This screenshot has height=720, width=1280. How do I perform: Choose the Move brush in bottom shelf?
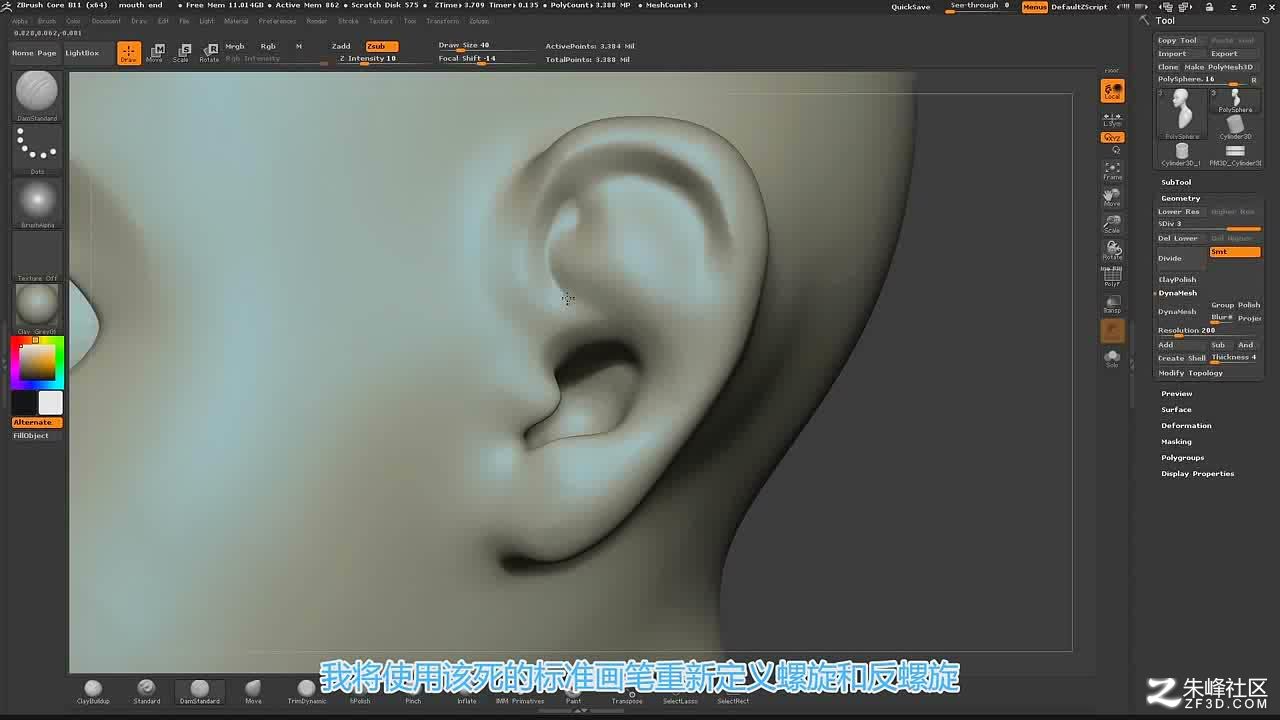tap(253, 692)
